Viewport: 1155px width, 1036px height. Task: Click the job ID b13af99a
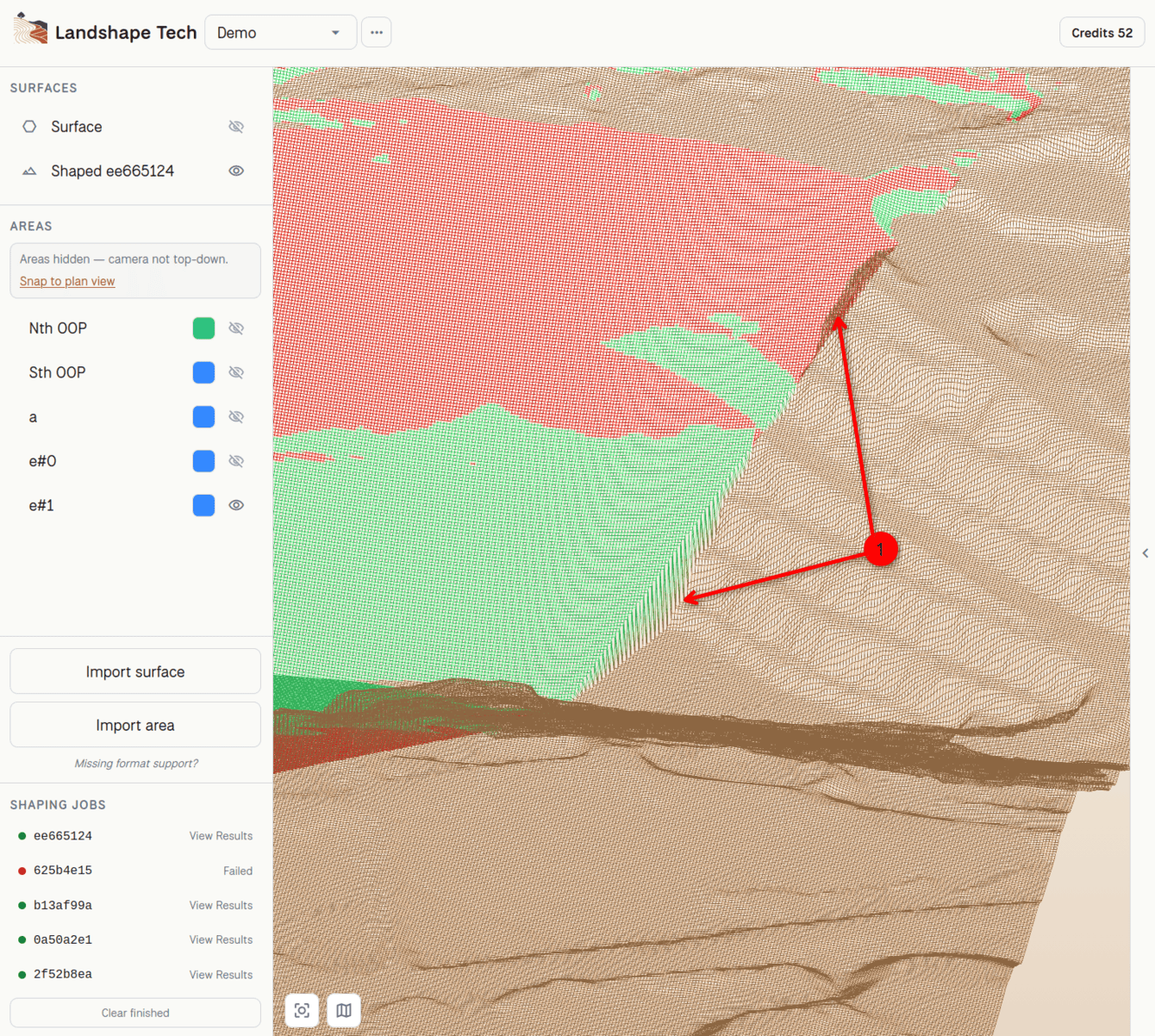(63, 905)
